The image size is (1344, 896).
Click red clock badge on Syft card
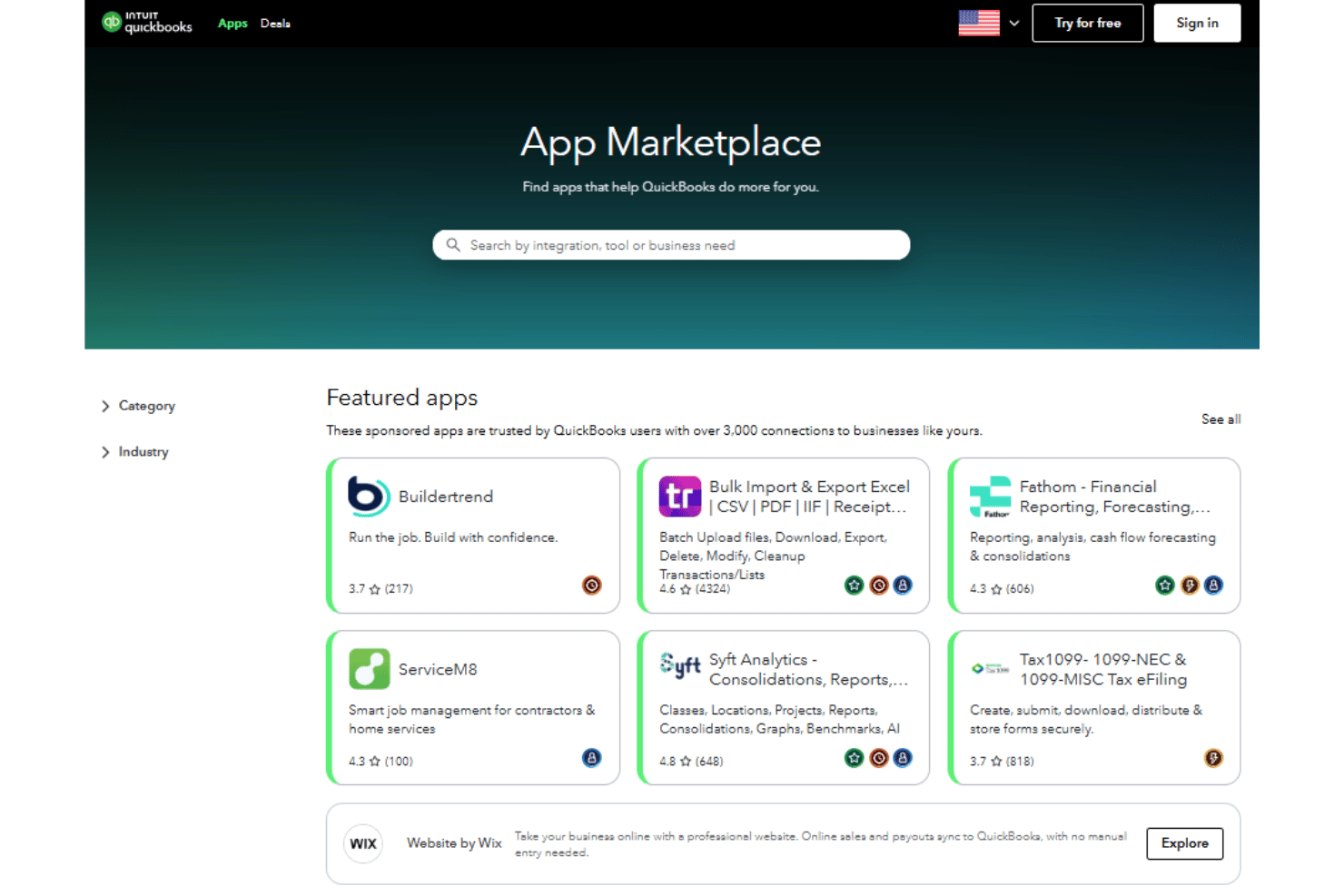pyautogui.click(x=878, y=758)
